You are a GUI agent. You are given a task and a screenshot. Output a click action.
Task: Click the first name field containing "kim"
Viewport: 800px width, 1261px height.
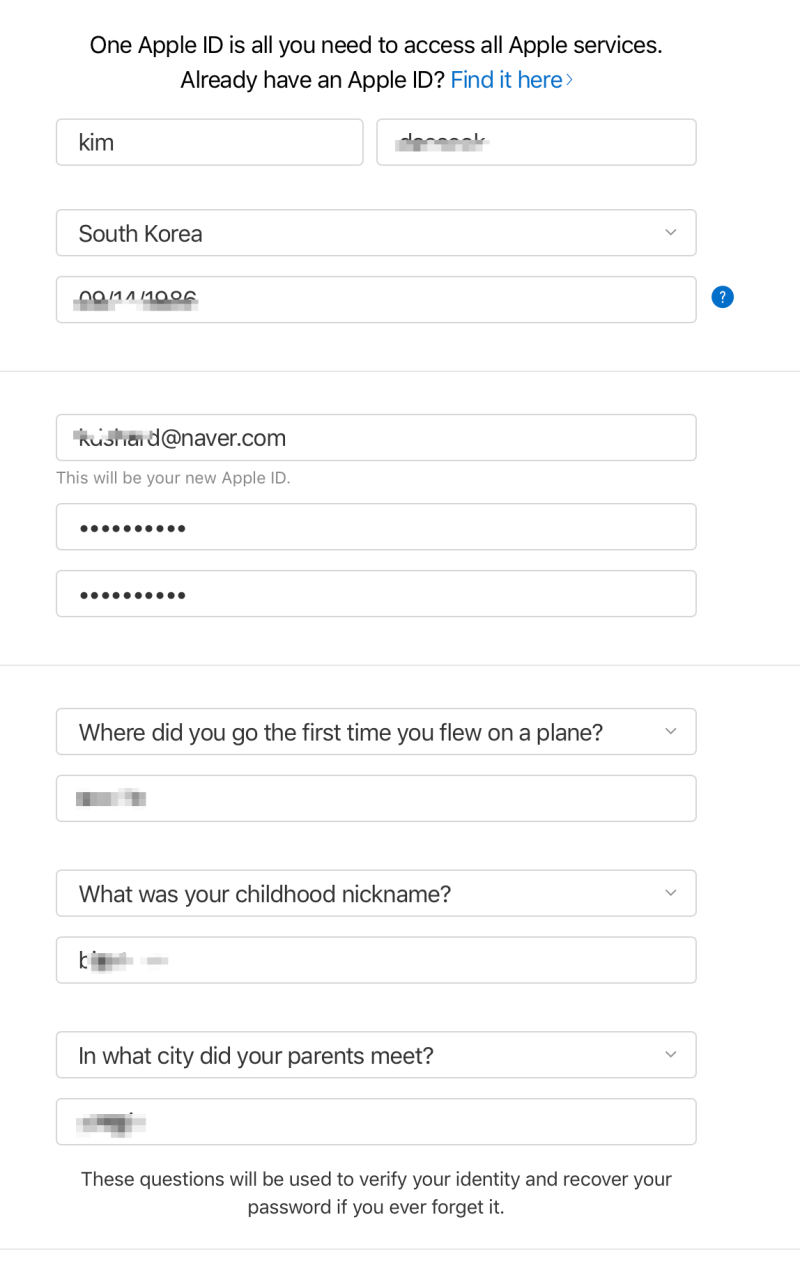[209, 142]
